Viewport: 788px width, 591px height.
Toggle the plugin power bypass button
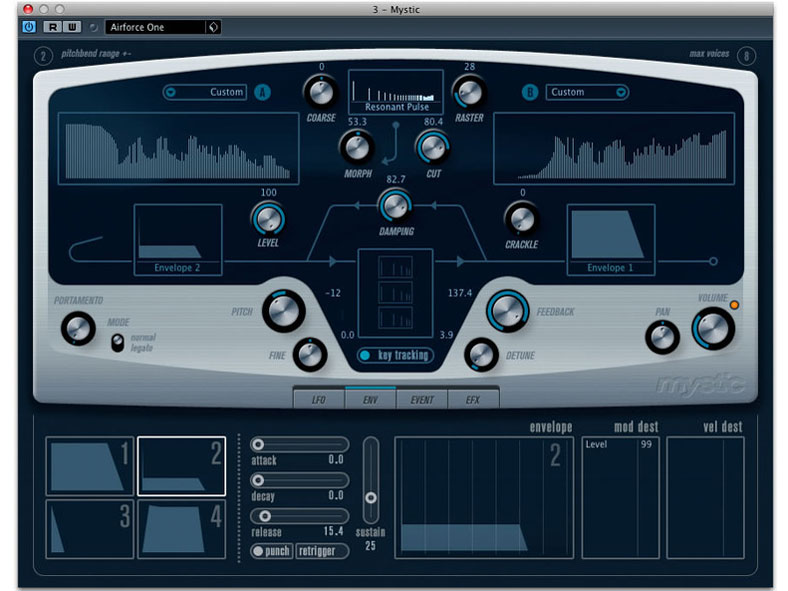click(x=29, y=27)
